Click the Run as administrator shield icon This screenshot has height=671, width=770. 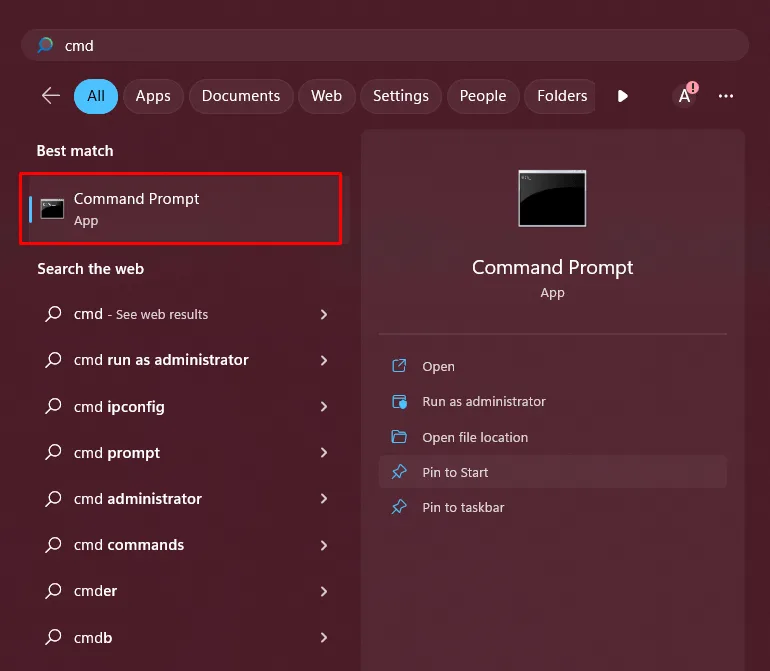400,402
